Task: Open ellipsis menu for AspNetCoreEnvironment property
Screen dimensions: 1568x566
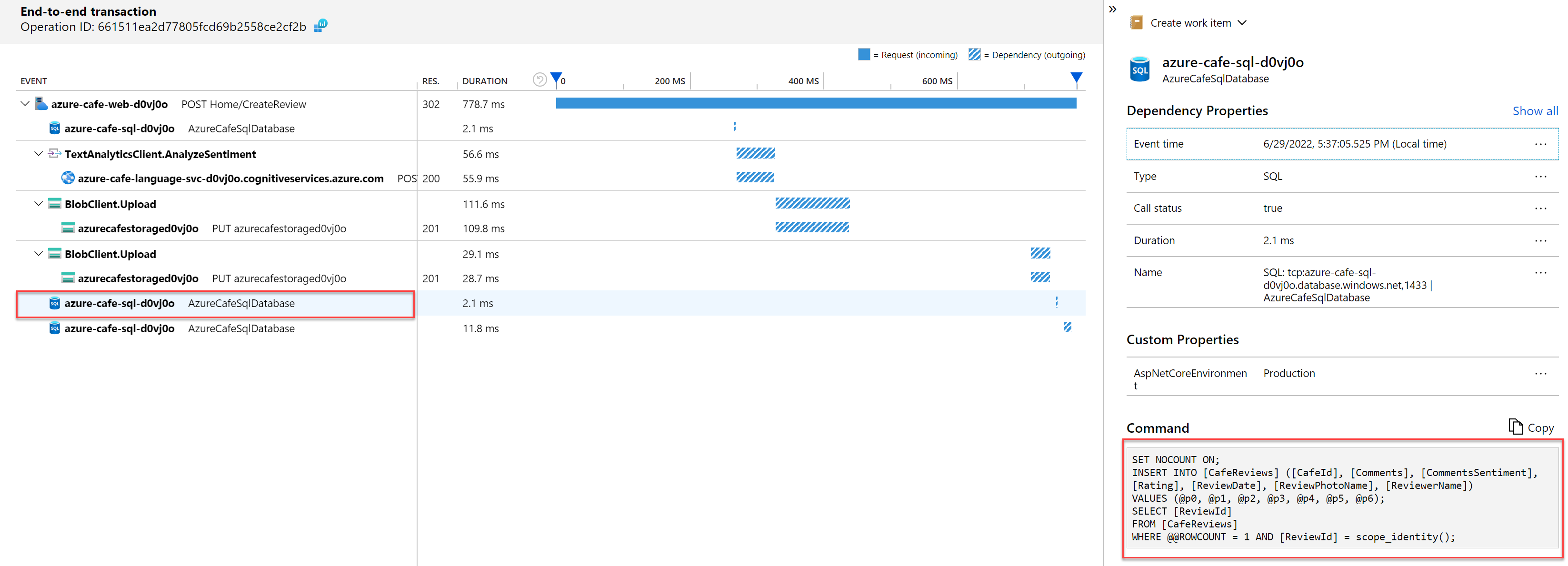Action: coord(1540,373)
